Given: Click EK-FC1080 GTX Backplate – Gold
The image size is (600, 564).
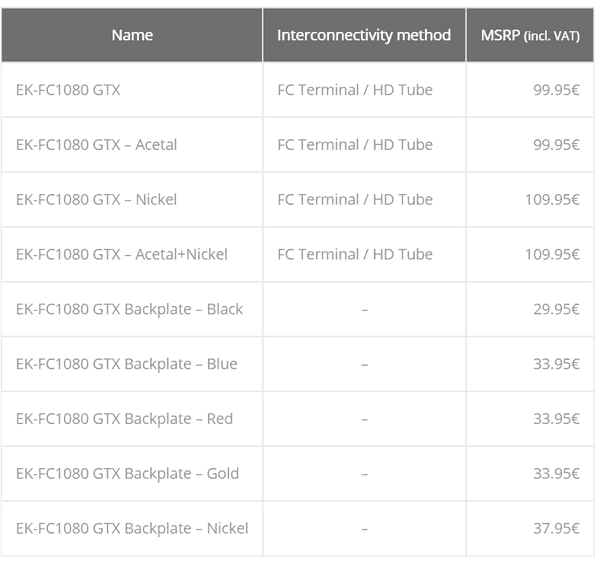Looking at the screenshot, I should [x=128, y=473].
